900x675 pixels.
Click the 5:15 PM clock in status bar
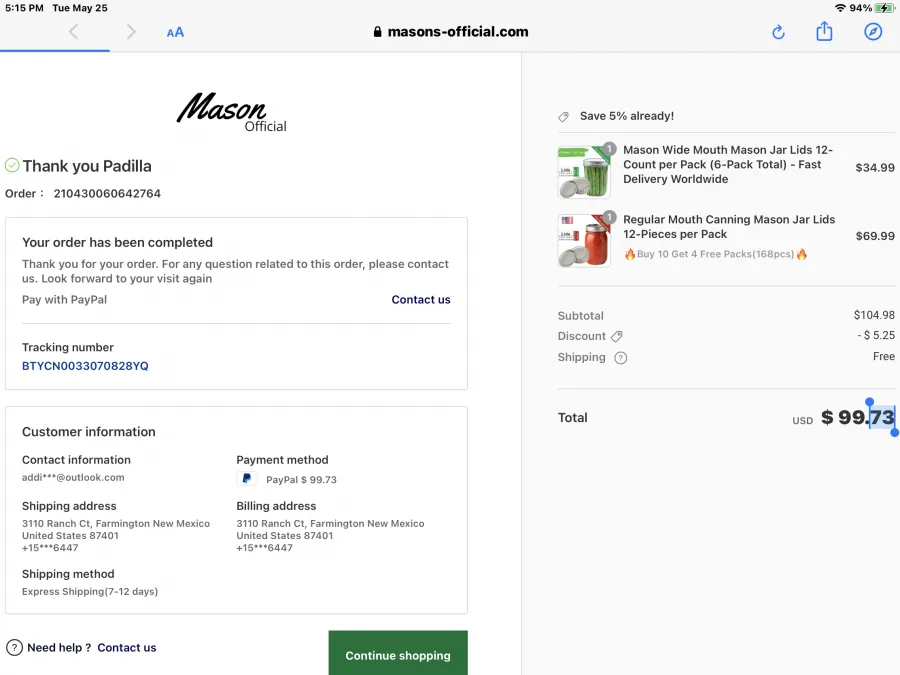point(24,8)
